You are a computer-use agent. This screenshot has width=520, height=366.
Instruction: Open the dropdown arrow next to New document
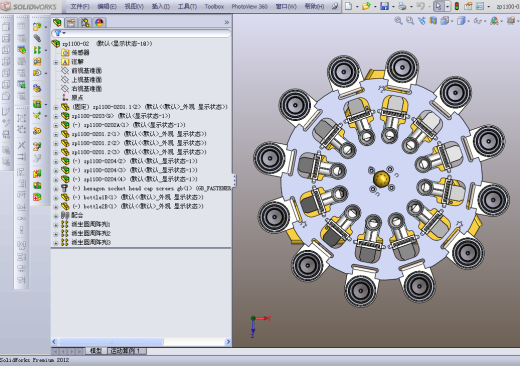pyautogui.click(x=357, y=6)
